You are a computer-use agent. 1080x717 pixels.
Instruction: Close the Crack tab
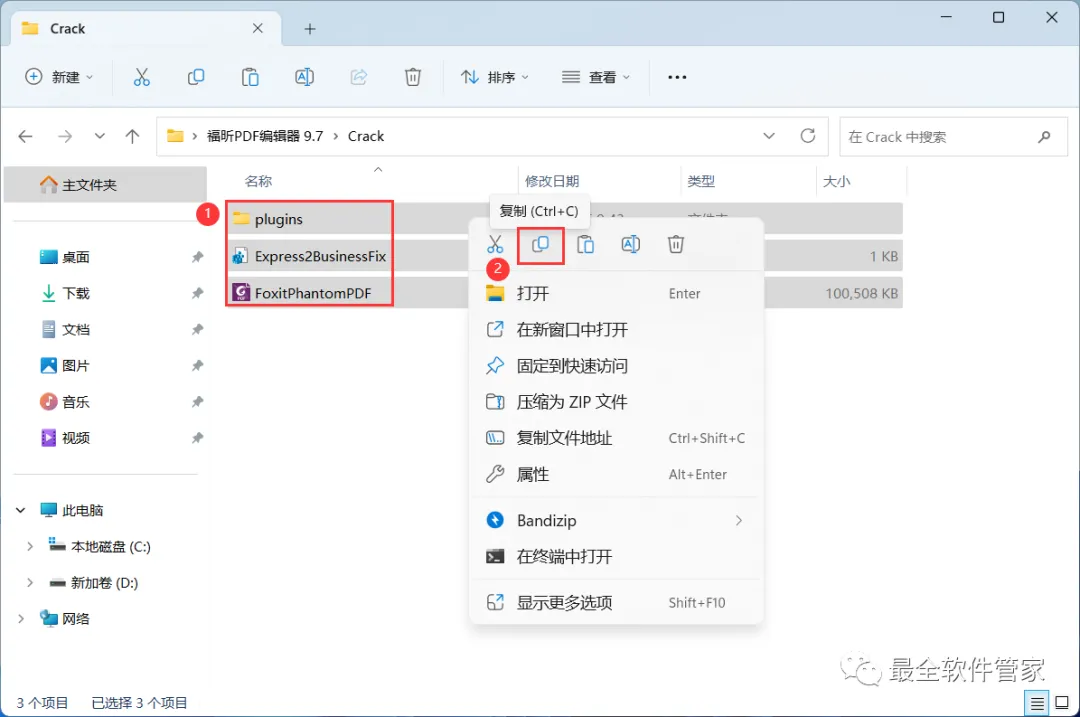258,28
